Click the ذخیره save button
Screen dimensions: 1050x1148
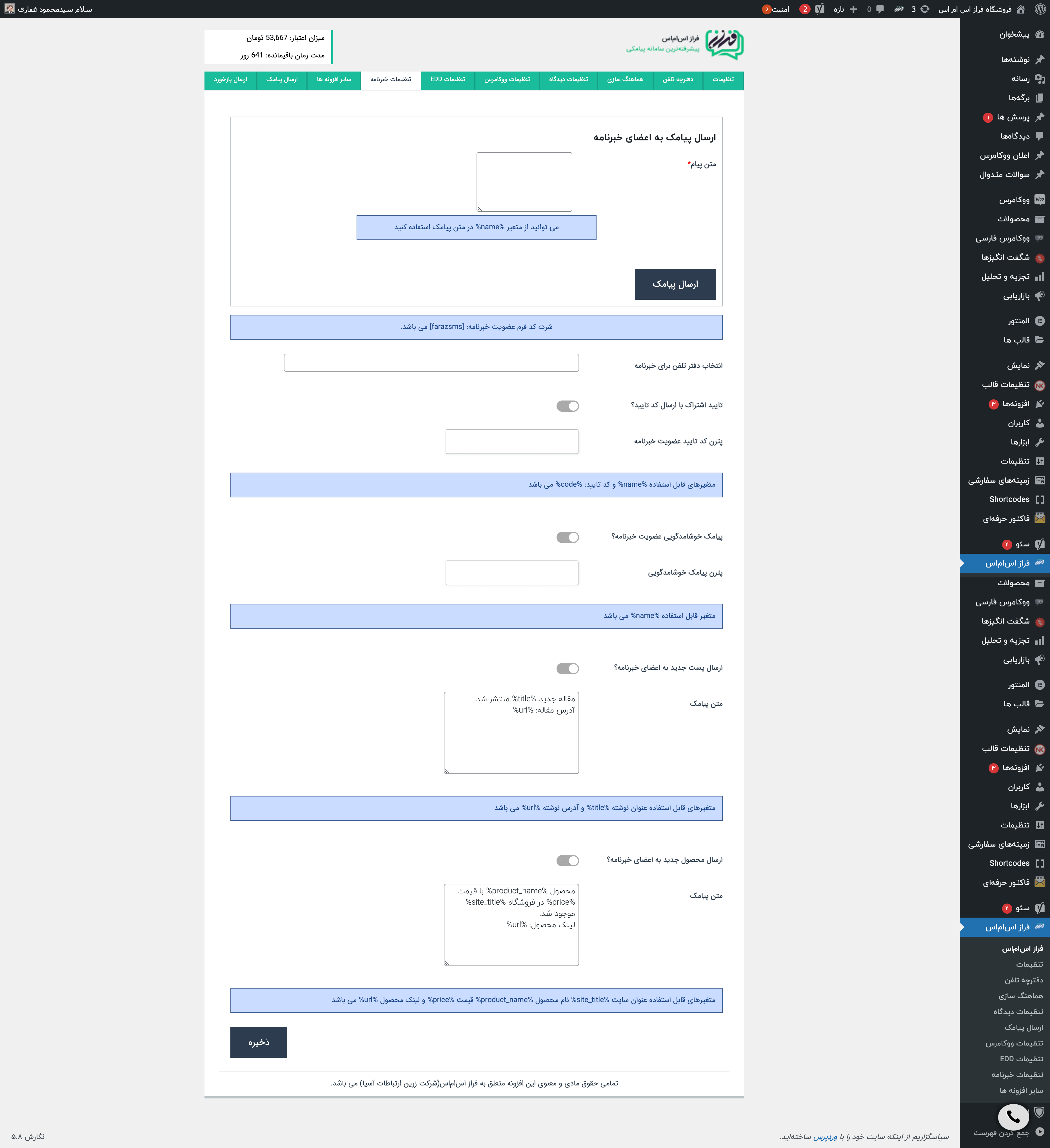click(259, 1042)
